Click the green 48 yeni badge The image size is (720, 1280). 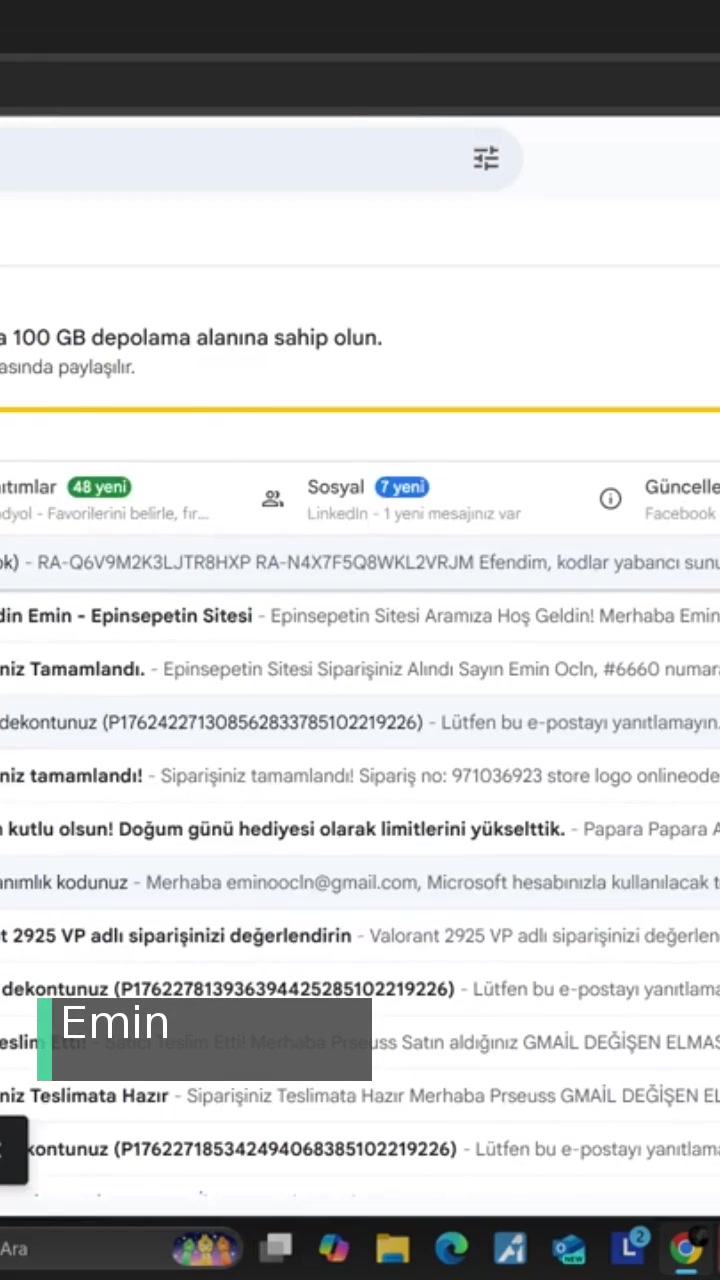(x=99, y=487)
